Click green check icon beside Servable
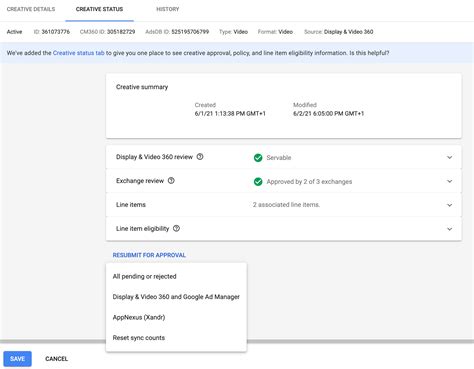The image size is (474, 369). [258, 158]
